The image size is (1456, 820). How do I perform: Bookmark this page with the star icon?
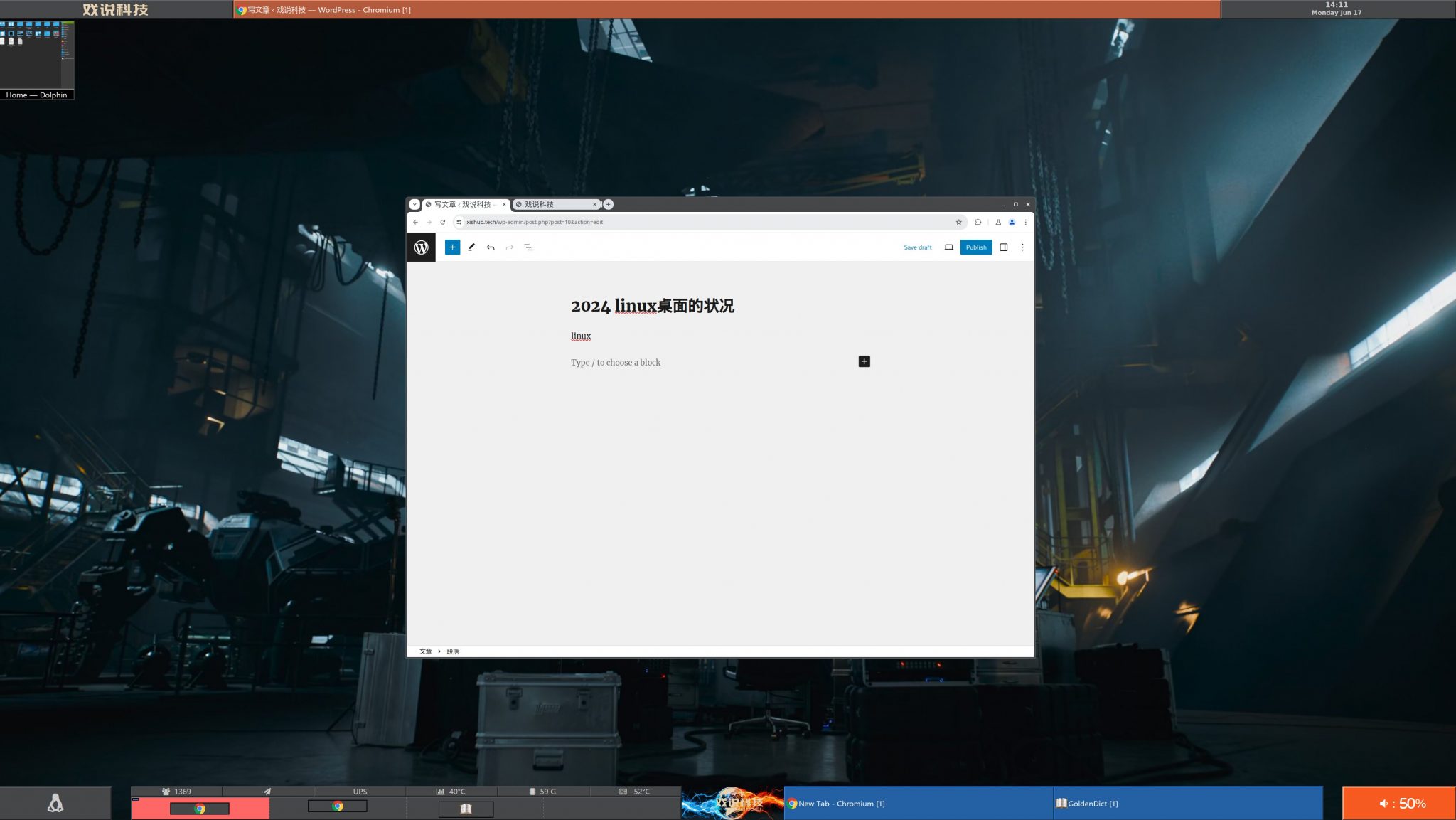[x=958, y=222]
